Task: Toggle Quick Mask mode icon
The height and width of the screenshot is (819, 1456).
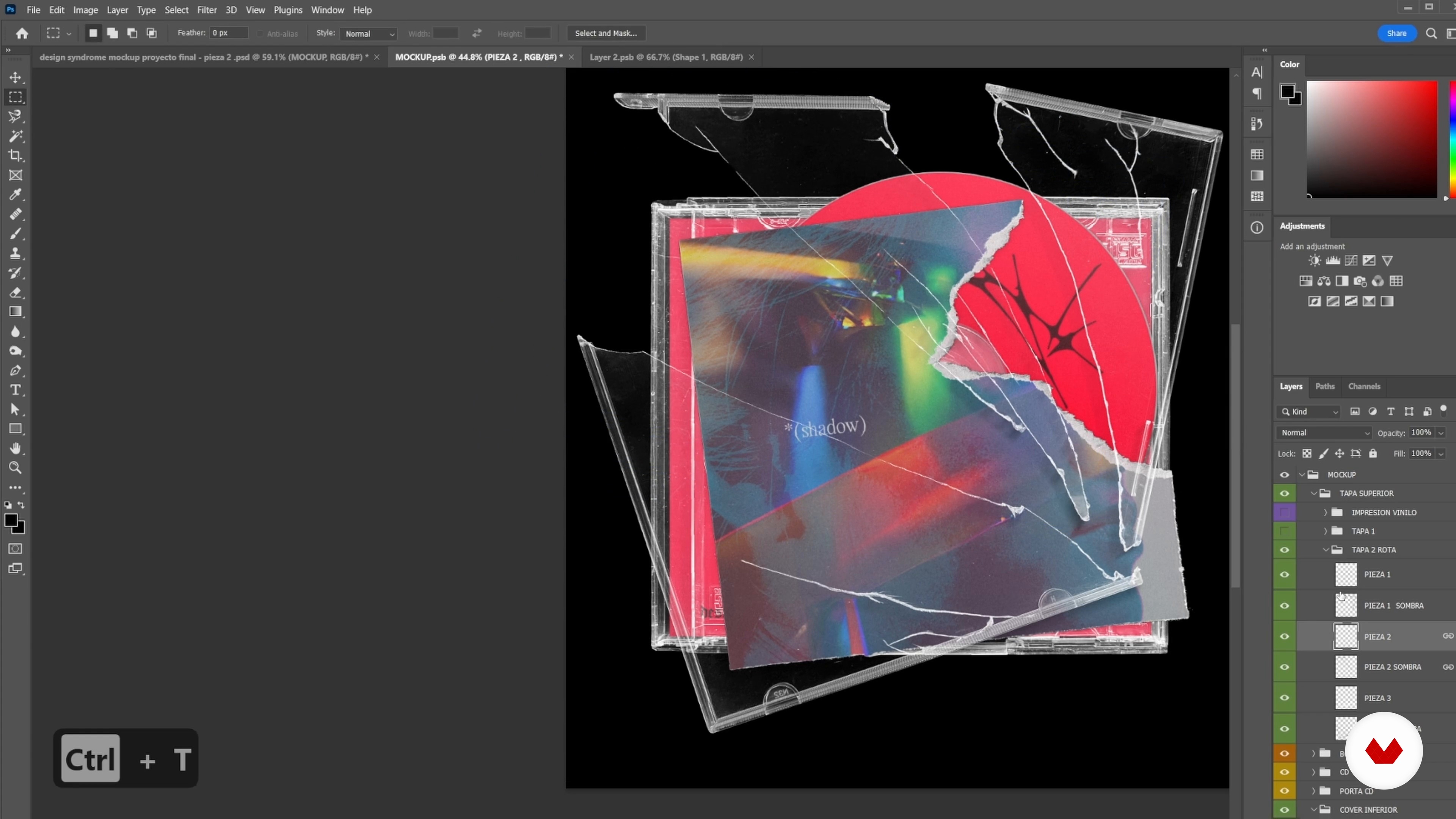Action: tap(15, 549)
